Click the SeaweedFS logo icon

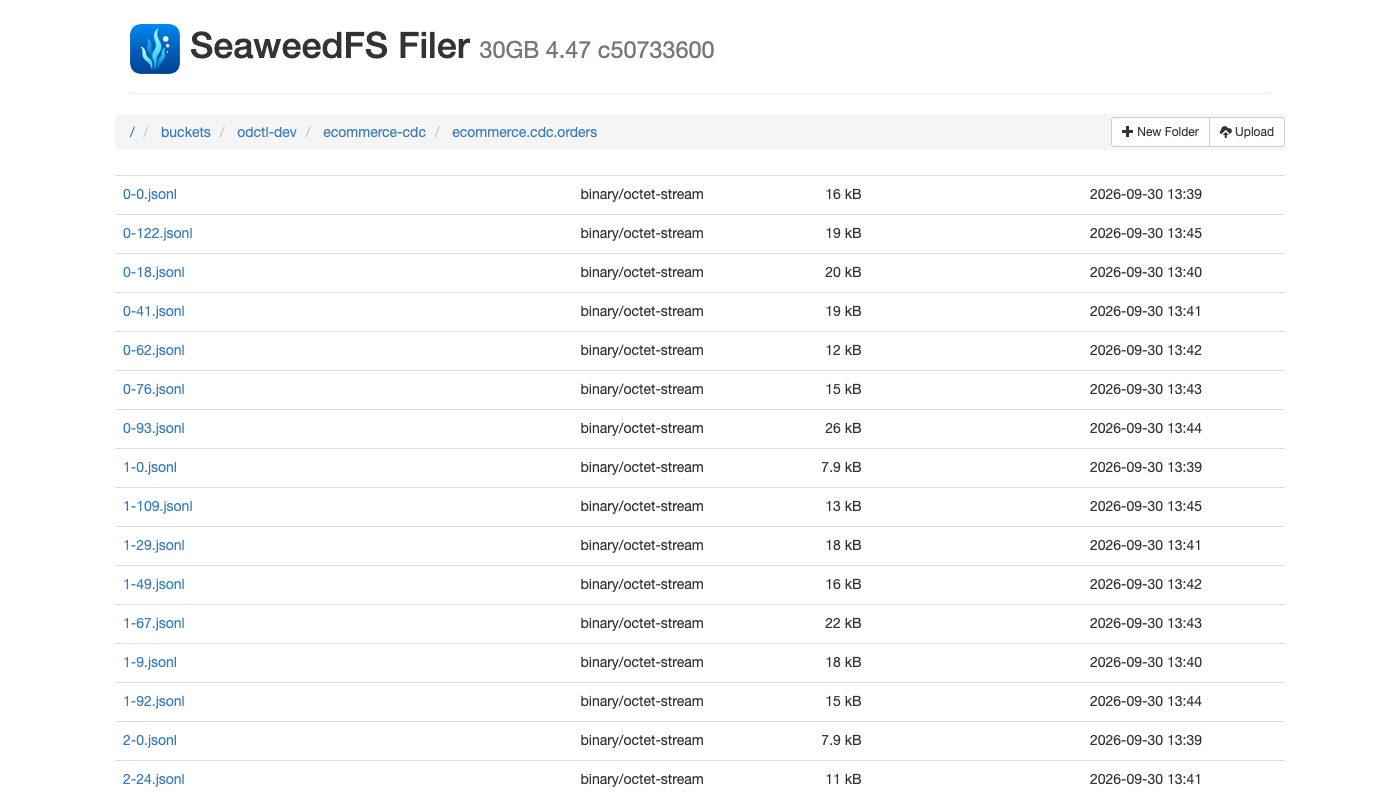pos(155,49)
